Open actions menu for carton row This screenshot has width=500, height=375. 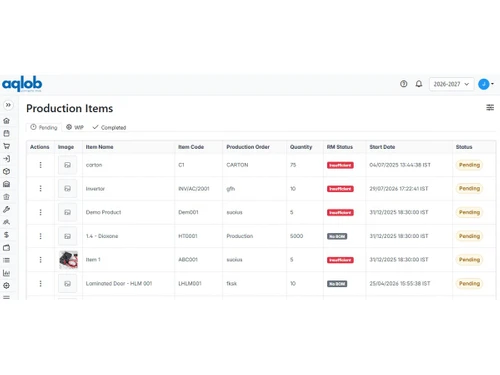pos(40,165)
